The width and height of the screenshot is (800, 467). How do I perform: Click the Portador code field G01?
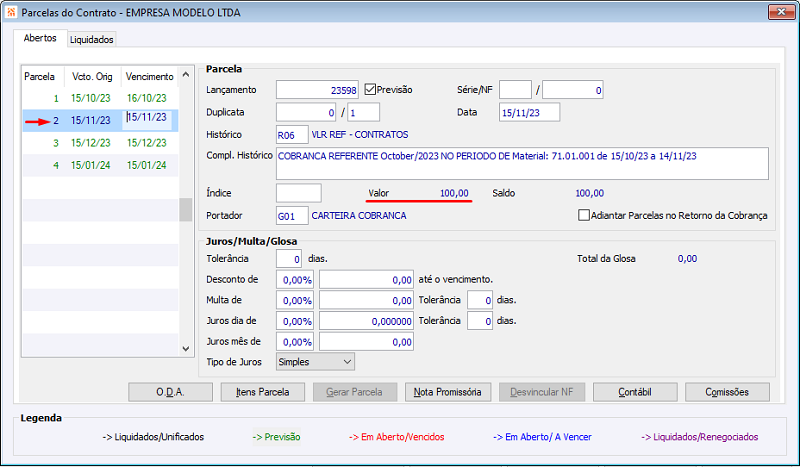[x=291, y=215]
